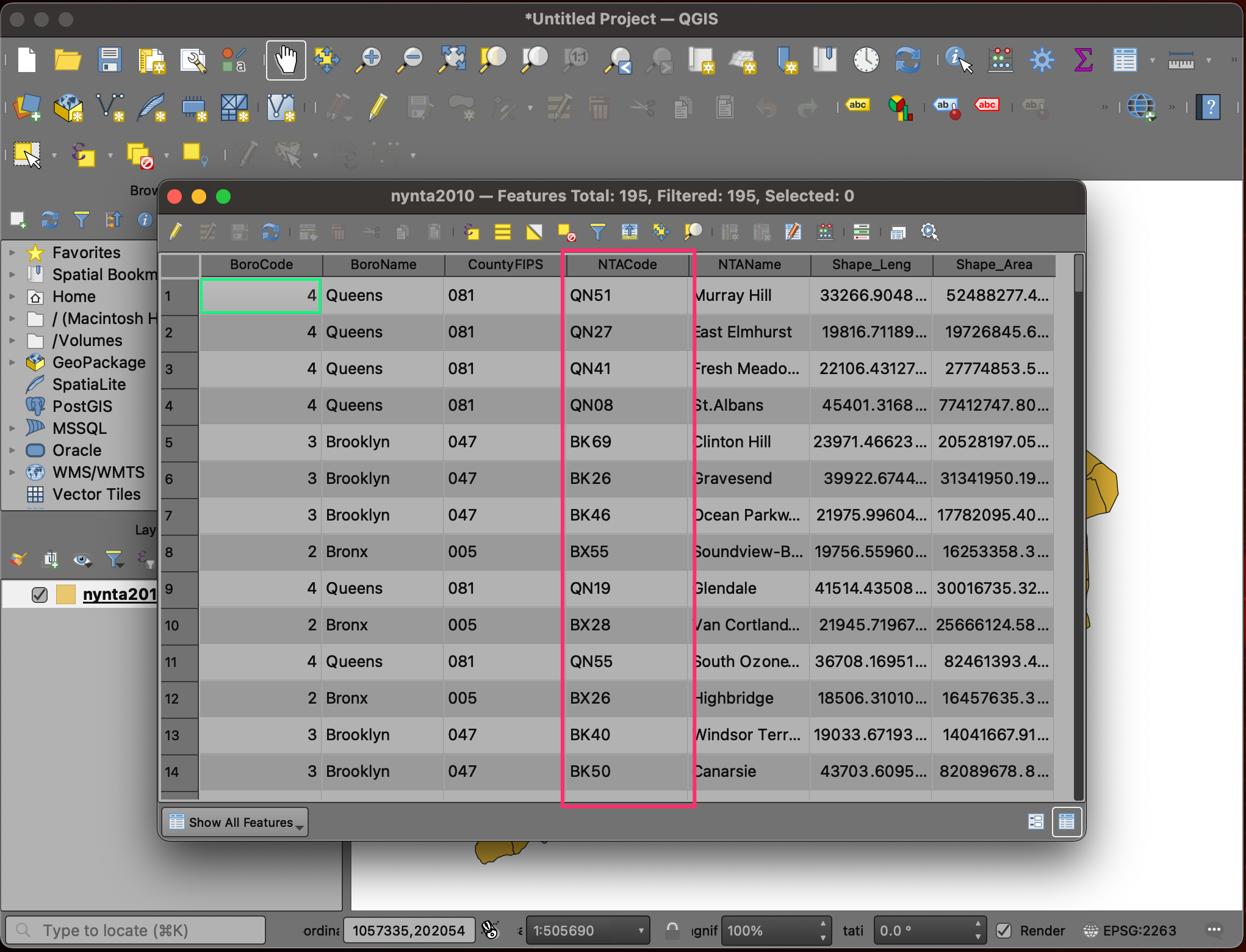Click the Type to locate search field
The image size is (1246, 952).
[135, 931]
